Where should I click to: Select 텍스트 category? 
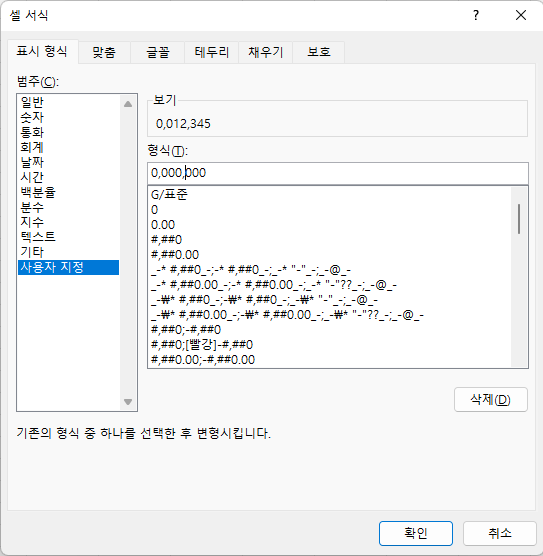(x=68, y=237)
